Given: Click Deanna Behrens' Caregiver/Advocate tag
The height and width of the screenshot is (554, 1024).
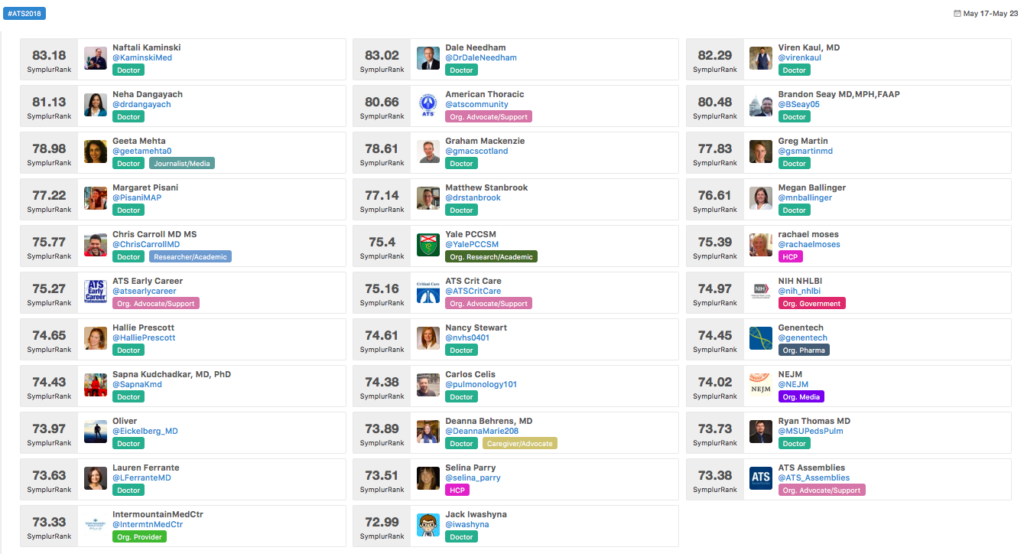Looking at the screenshot, I should 520,444.
